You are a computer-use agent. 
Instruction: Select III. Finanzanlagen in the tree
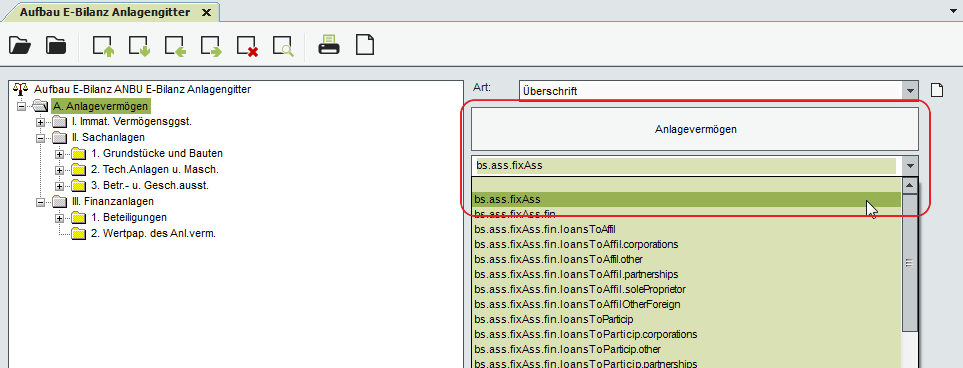(112, 202)
